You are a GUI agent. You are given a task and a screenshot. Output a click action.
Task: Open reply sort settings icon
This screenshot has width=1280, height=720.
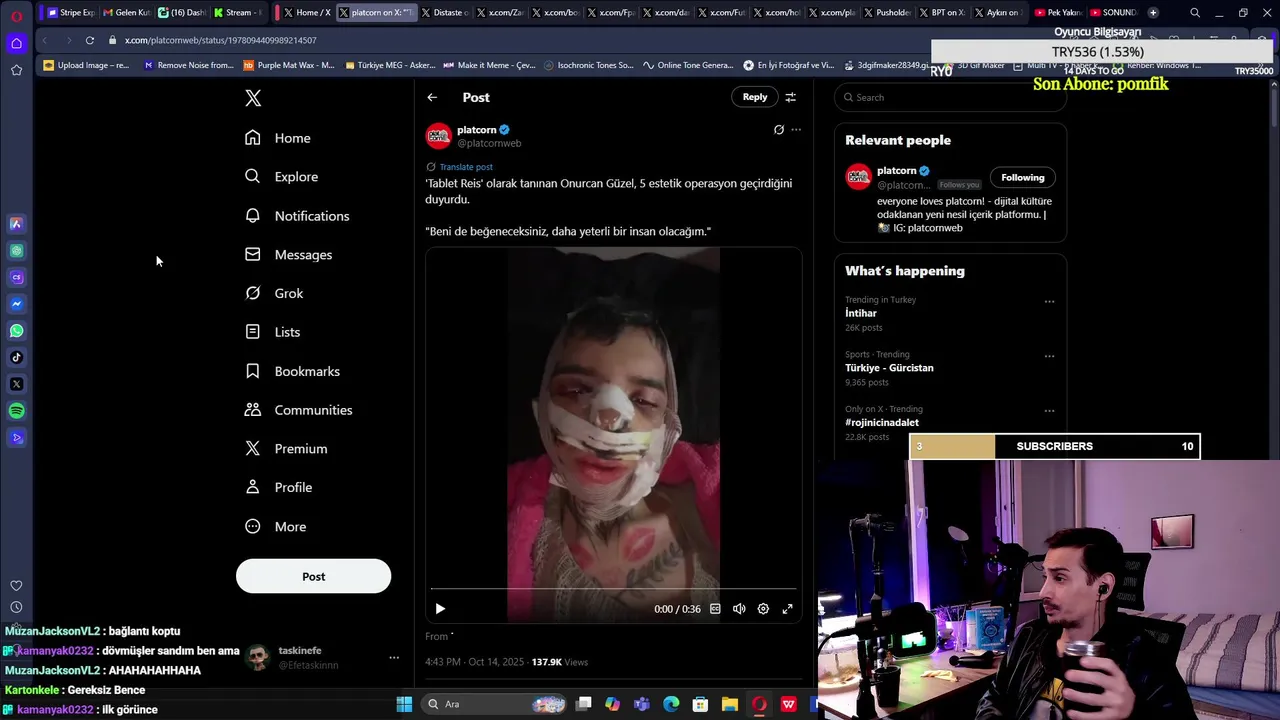[790, 97]
